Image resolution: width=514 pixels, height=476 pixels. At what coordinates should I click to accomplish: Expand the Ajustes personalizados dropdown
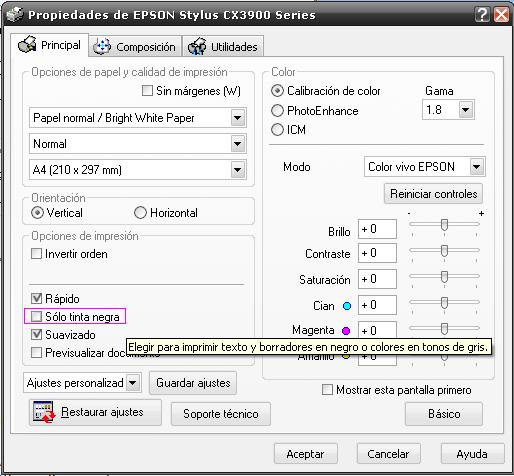82,383
